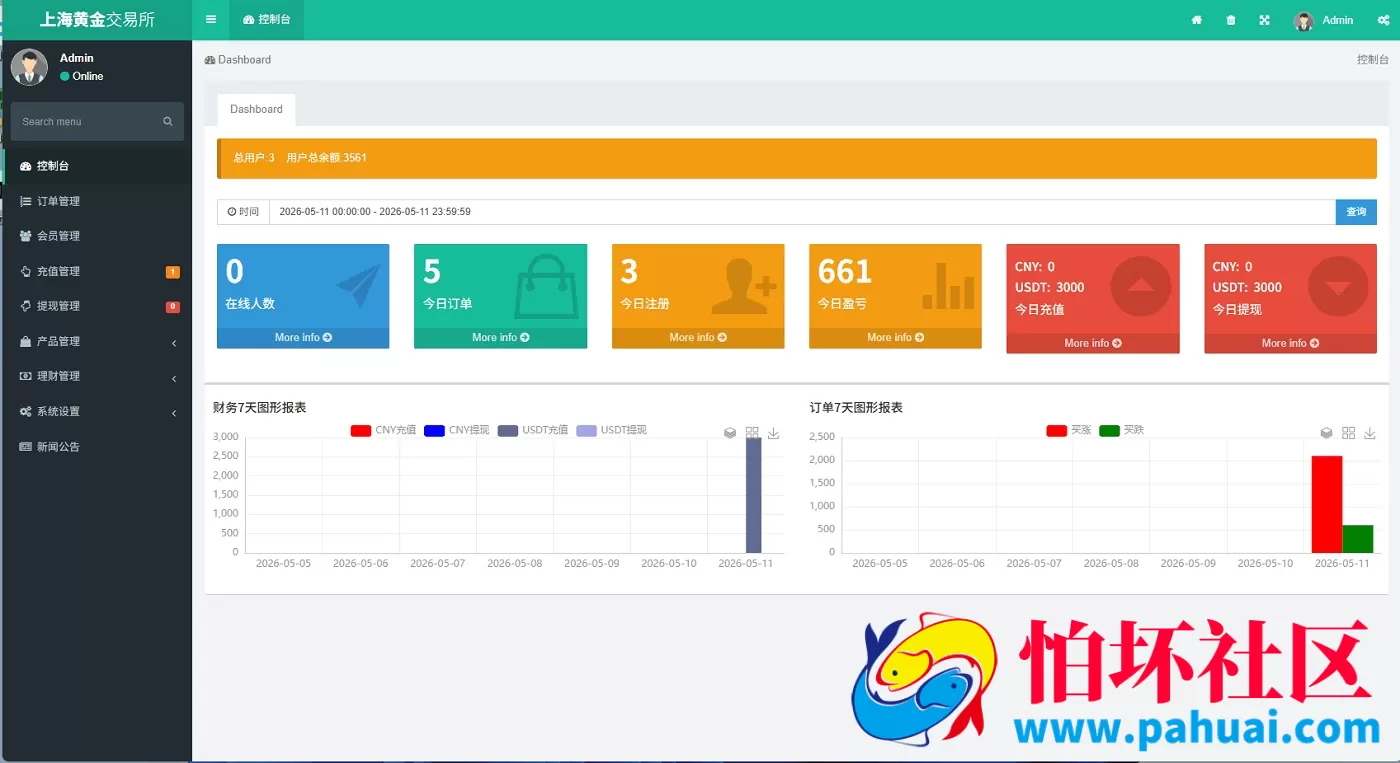Toggle USDT提现 light purple legend swatch
1400x763 pixels.
(586, 431)
